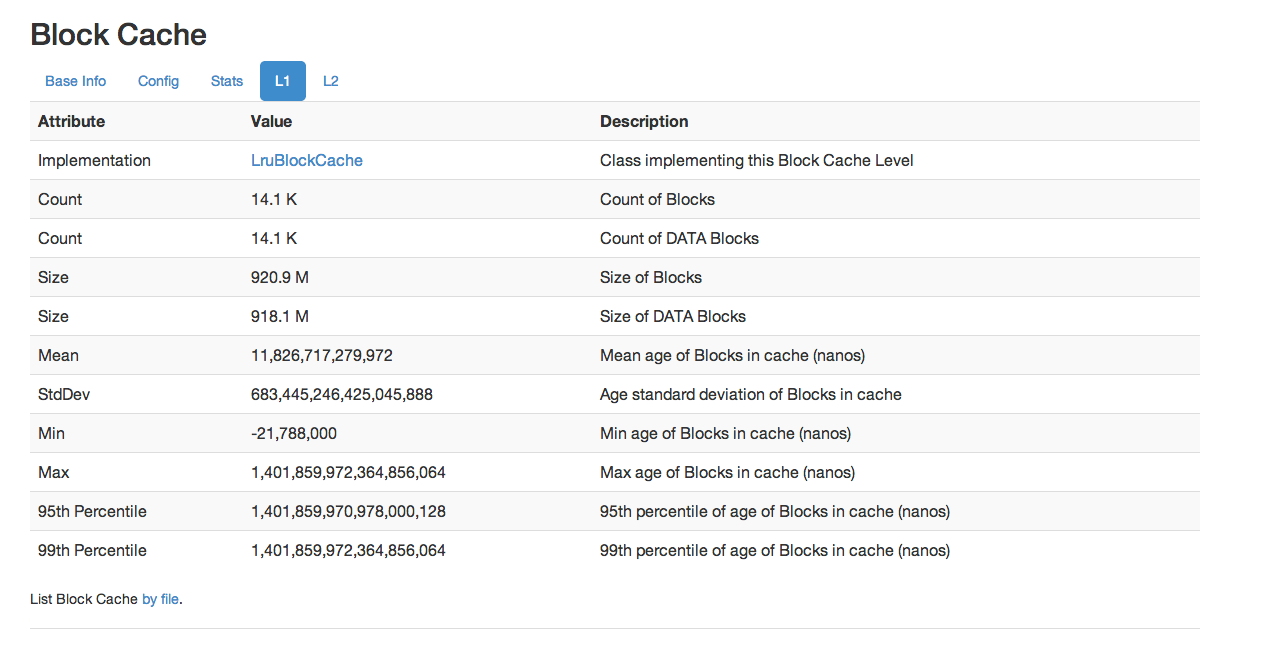This screenshot has height=657, width=1280.
Task: Click the Min value -21,788,000
Action: click(293, 433)
